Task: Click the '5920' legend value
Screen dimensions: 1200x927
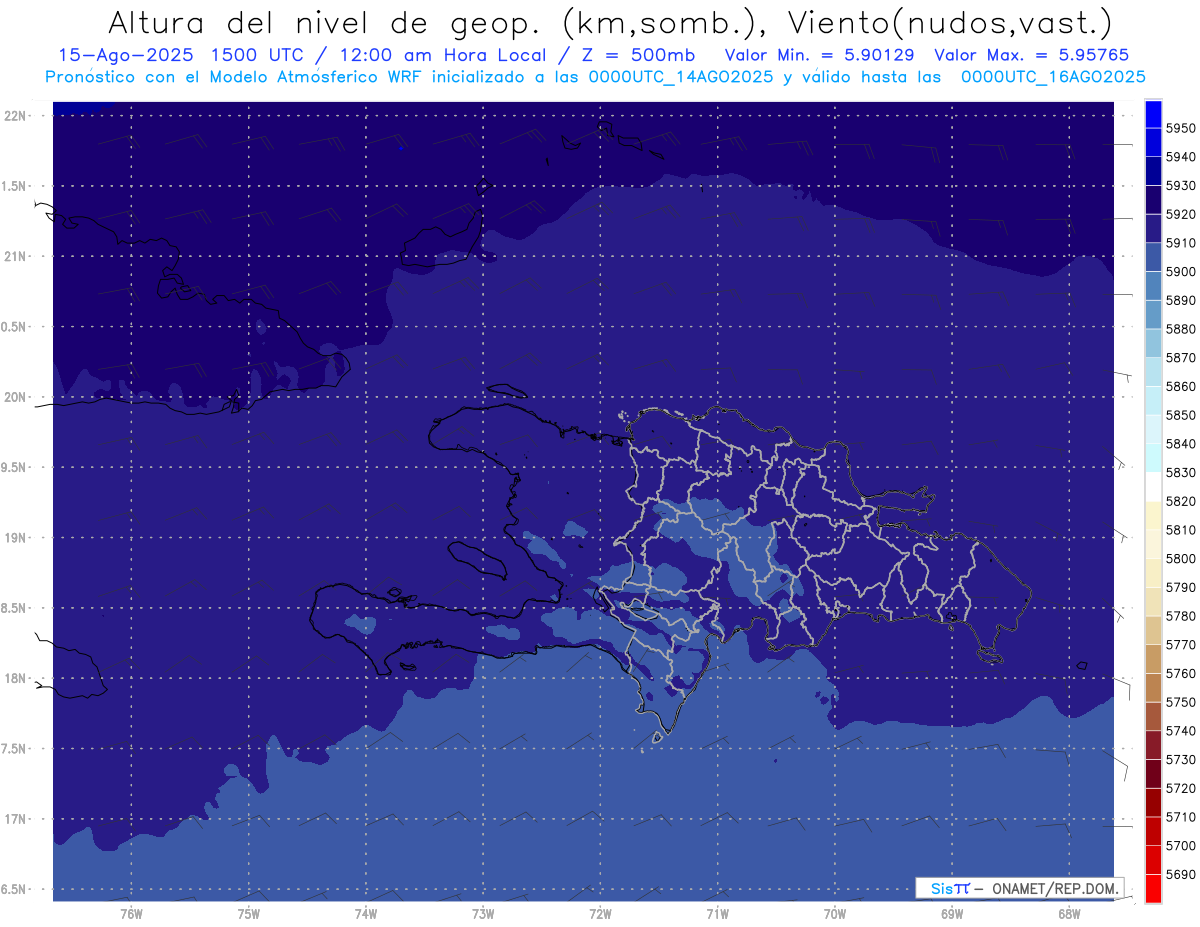Action: click(x=1181, y=214)
